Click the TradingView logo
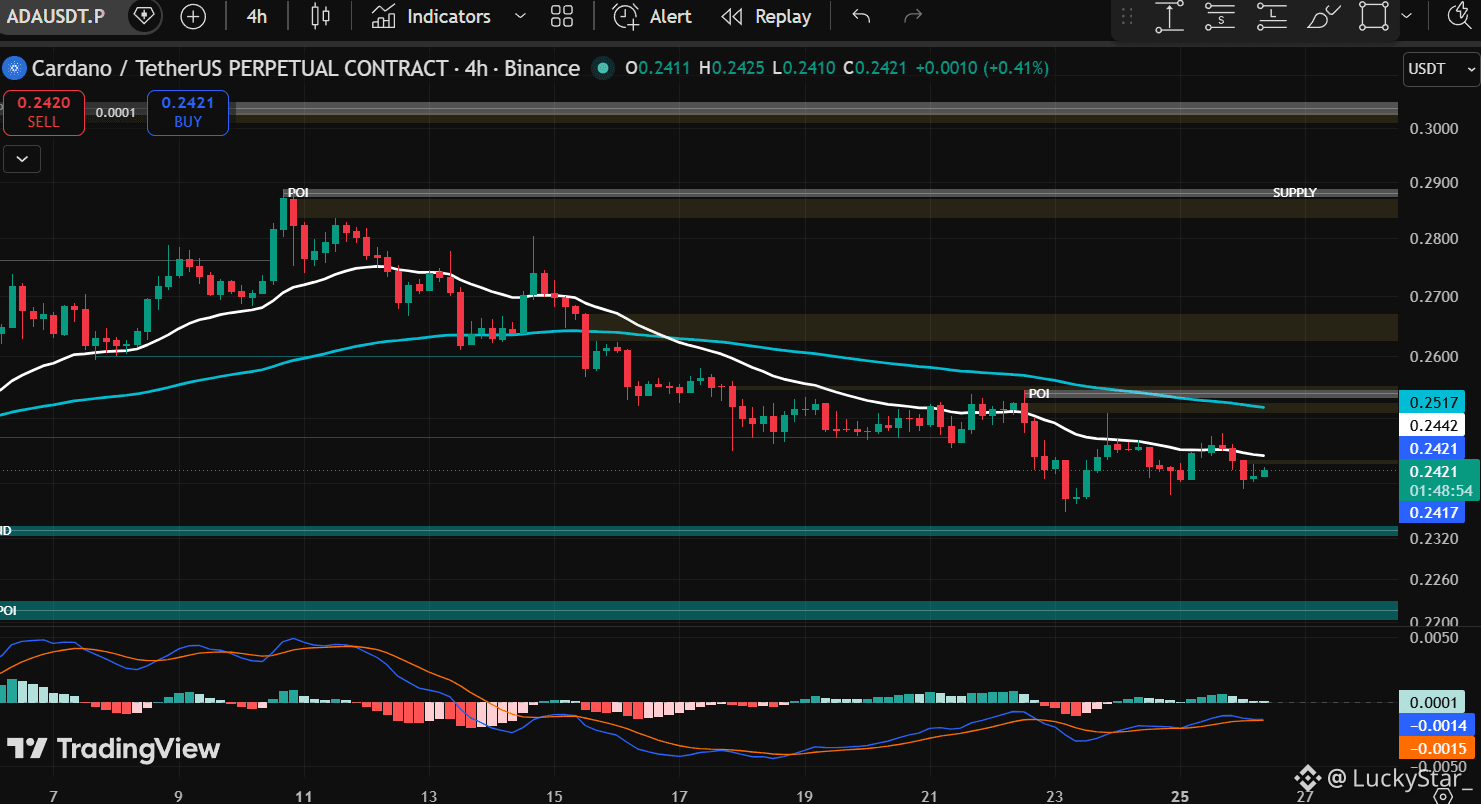1481x804 pixels. click(x=113, y=748)
